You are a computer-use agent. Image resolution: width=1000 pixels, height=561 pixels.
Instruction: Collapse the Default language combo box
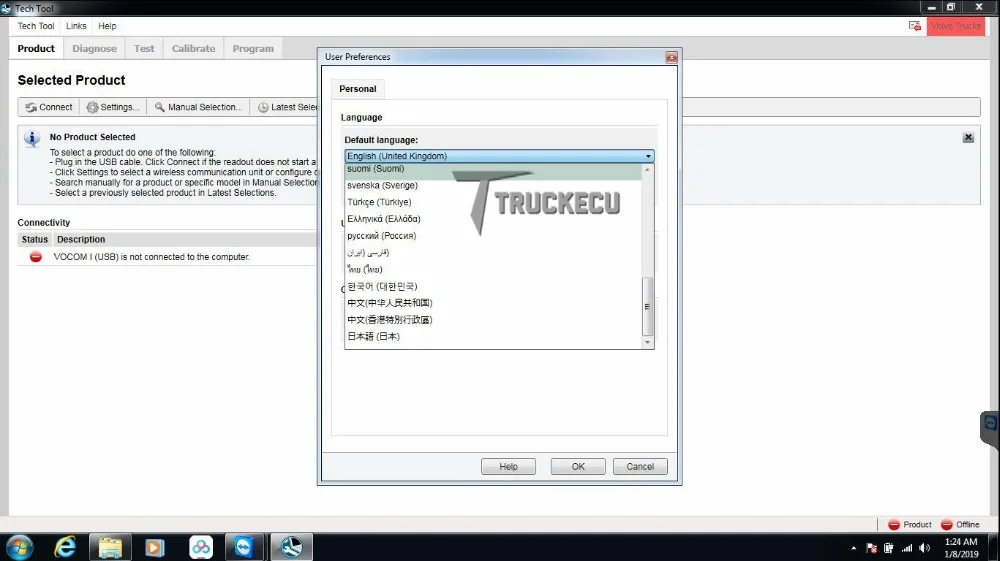tap(648, 156)
